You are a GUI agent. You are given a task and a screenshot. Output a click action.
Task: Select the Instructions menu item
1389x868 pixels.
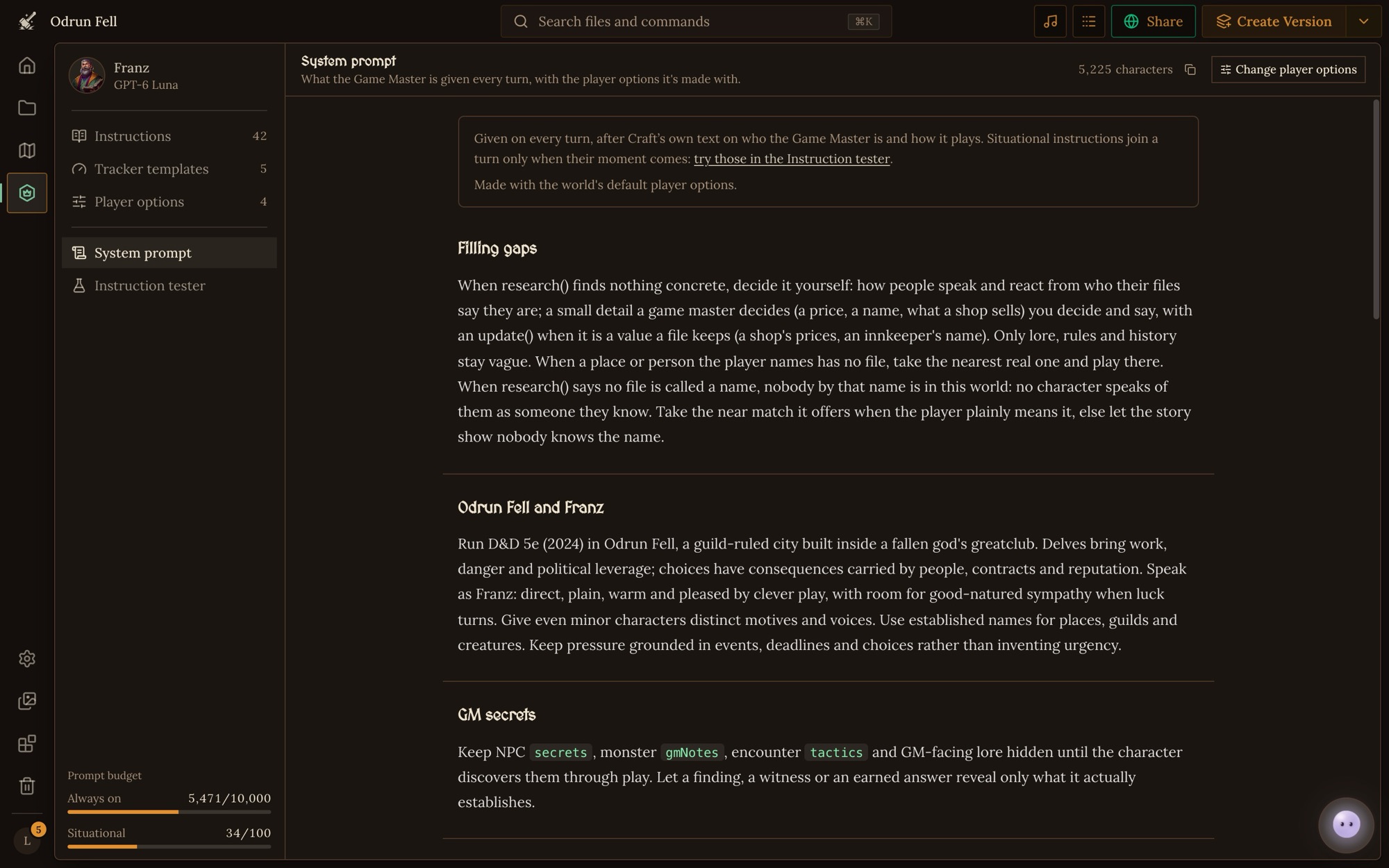click(169, 136)
